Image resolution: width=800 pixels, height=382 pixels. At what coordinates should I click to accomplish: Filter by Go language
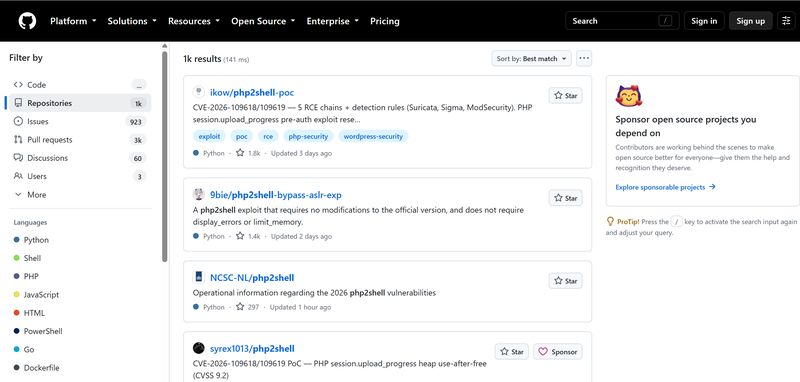click(x=80, y=349)
